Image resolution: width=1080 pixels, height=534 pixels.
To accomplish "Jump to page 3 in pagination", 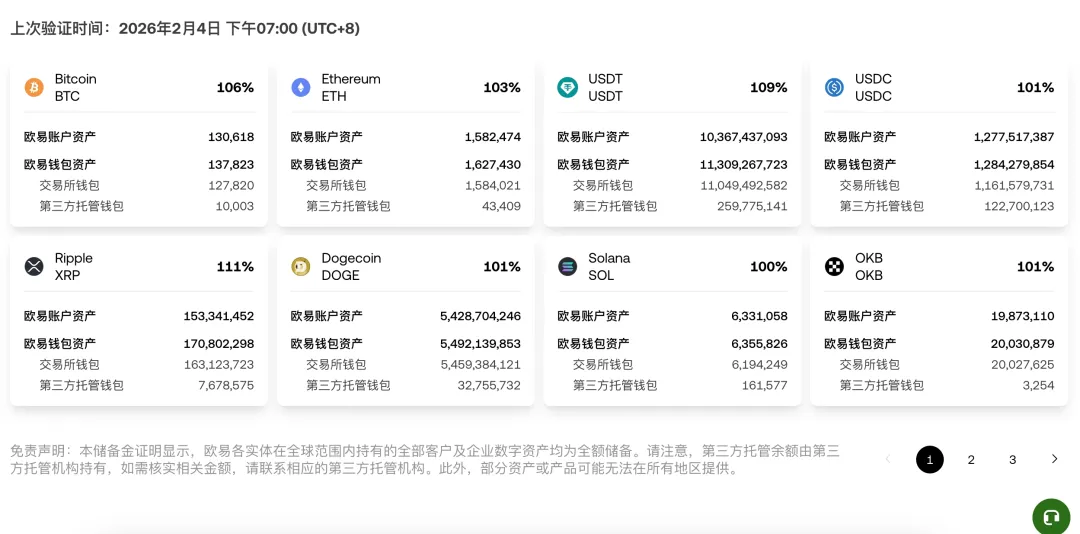I will (1012, 460).
